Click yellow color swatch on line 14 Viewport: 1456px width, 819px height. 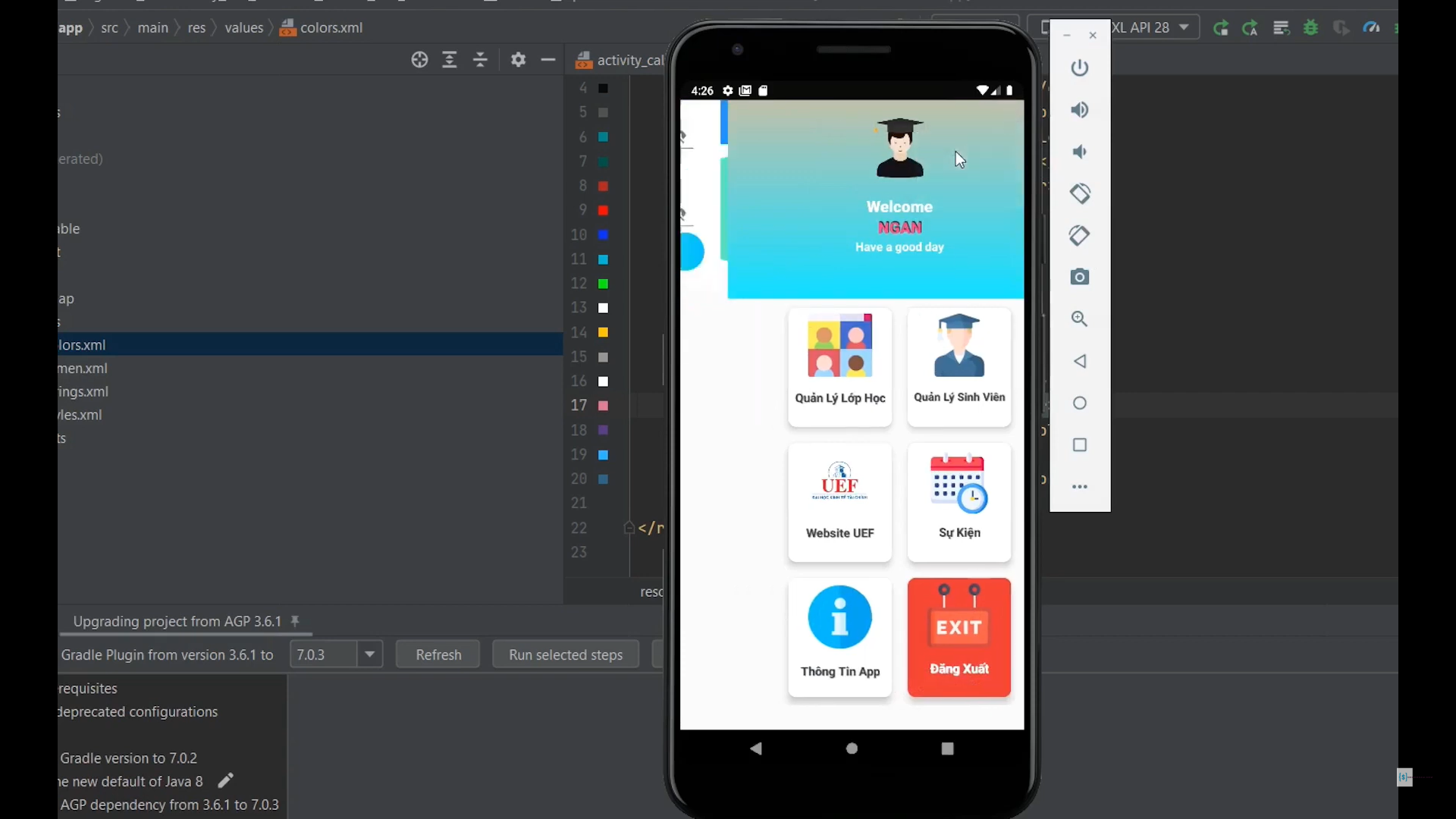(604, 332)
